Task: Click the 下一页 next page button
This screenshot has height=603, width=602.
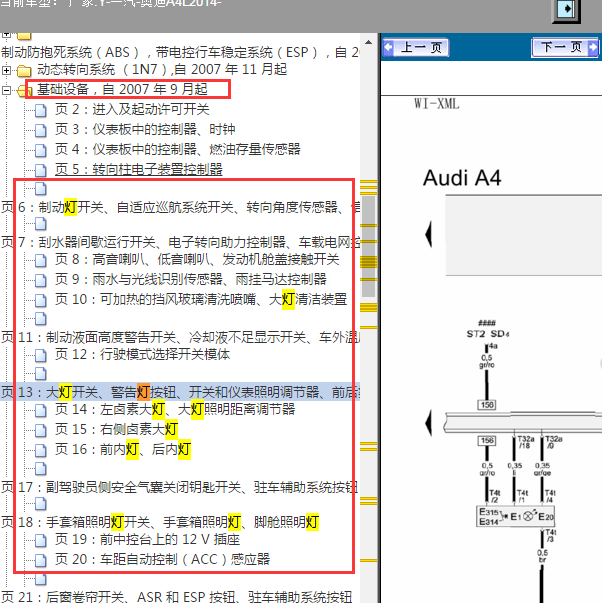Action: coord(565,48)
